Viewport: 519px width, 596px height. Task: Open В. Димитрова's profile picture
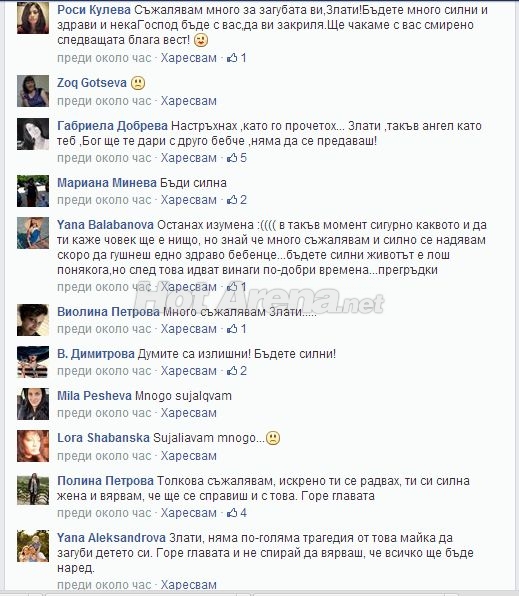coord(33,362)
